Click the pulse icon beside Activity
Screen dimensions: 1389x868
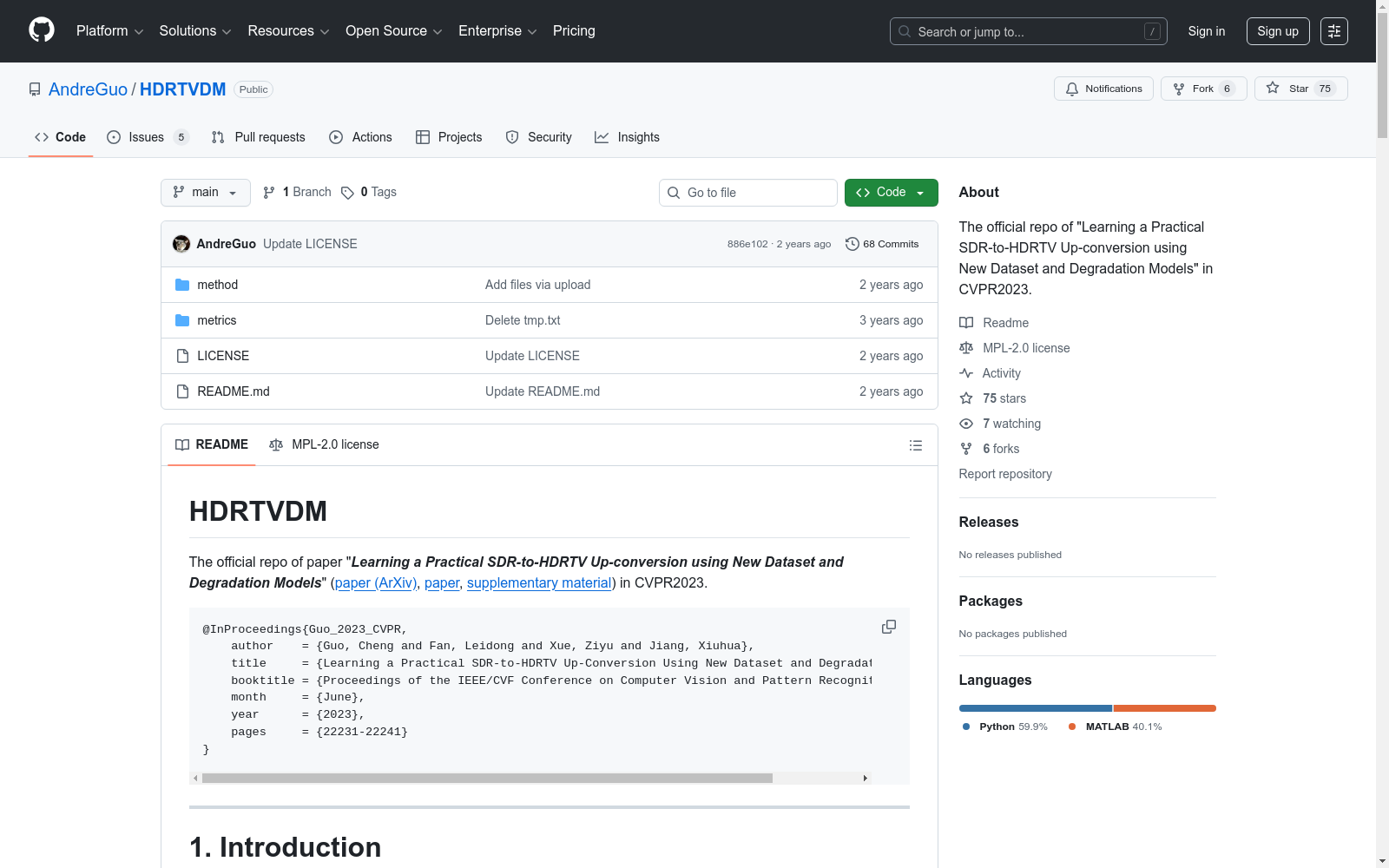click(966, 373)
